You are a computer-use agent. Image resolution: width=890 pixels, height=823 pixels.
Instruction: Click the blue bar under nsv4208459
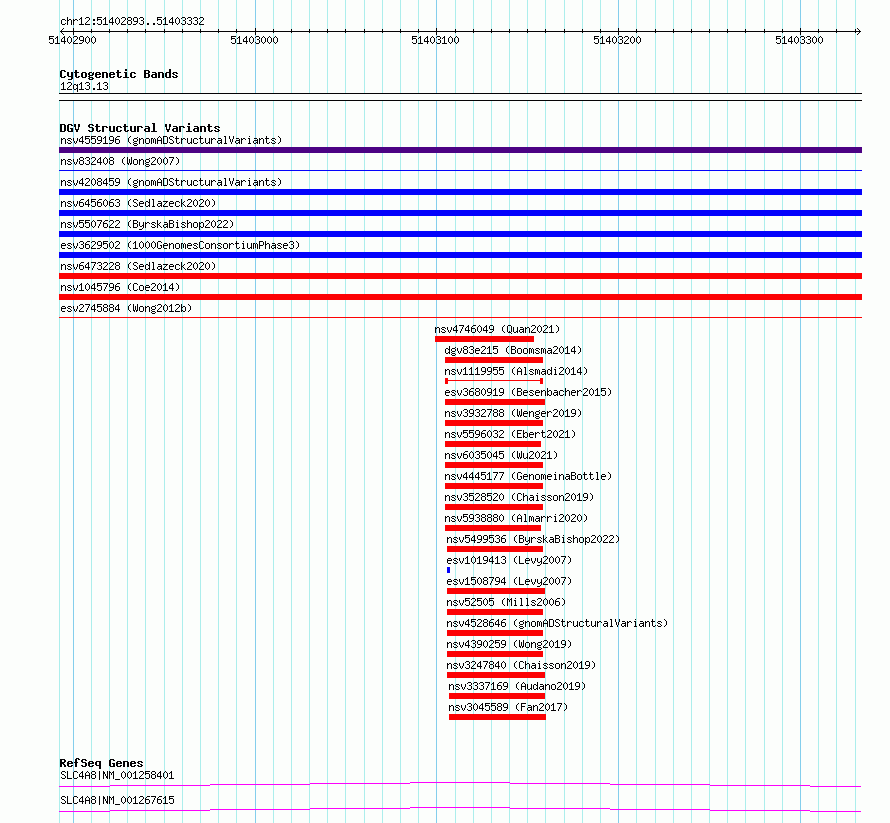(460, 192)
